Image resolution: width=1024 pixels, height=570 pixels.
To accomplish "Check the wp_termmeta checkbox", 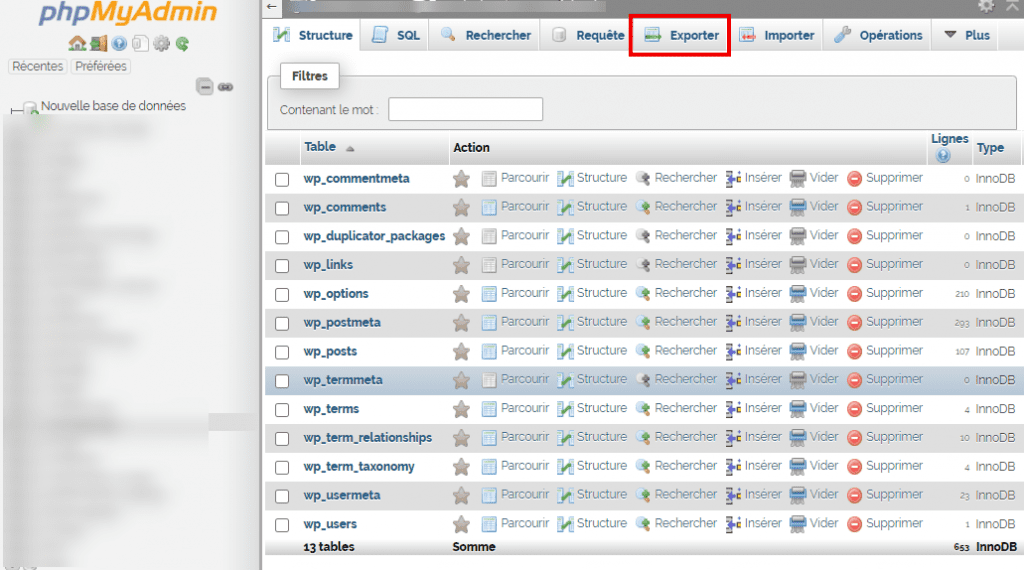I will (282, 381).
